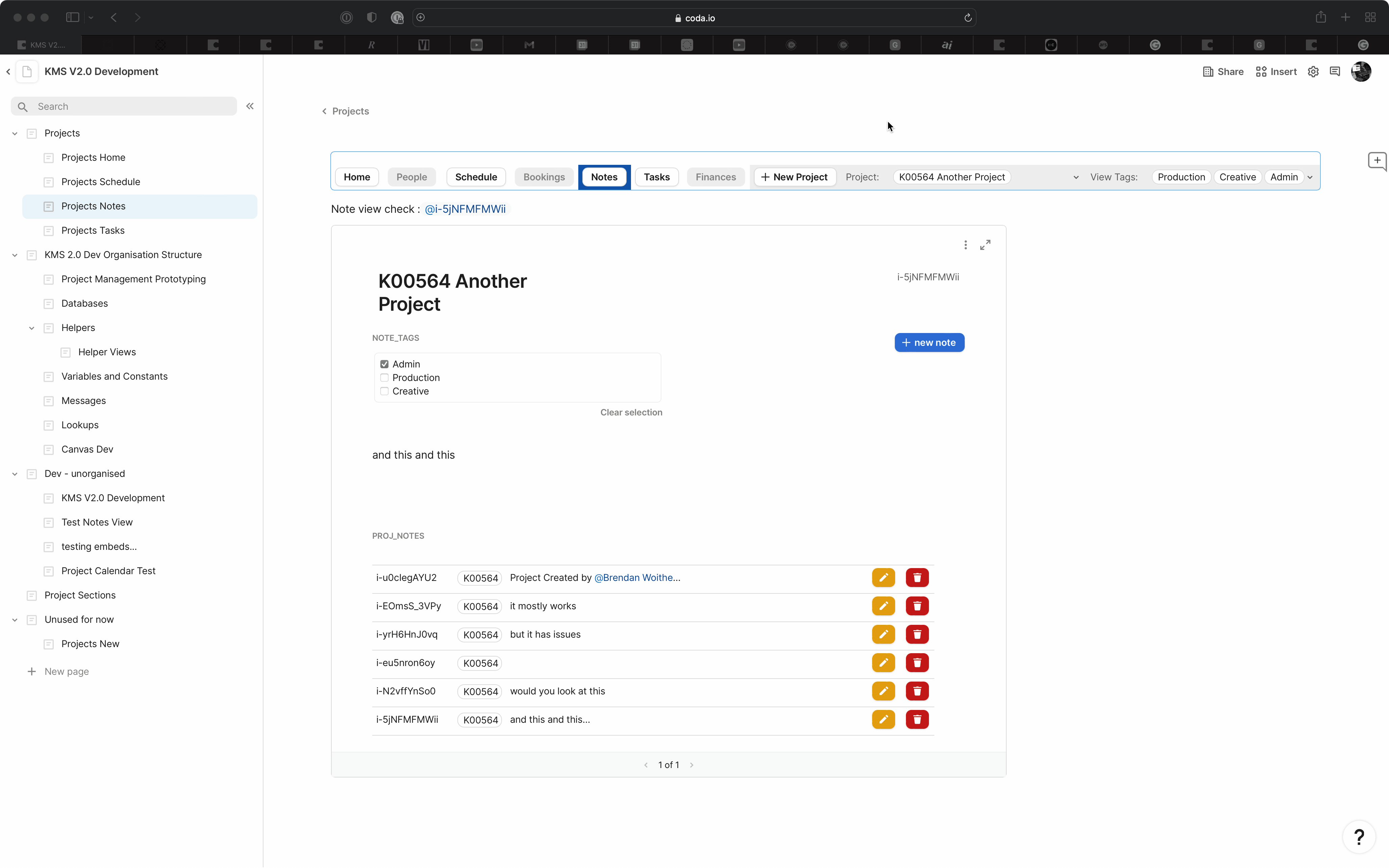Open the three-dot options on note card
The width and height of the screenshot is (1389, 868).
pyautogui.click(x=965, y=245)
